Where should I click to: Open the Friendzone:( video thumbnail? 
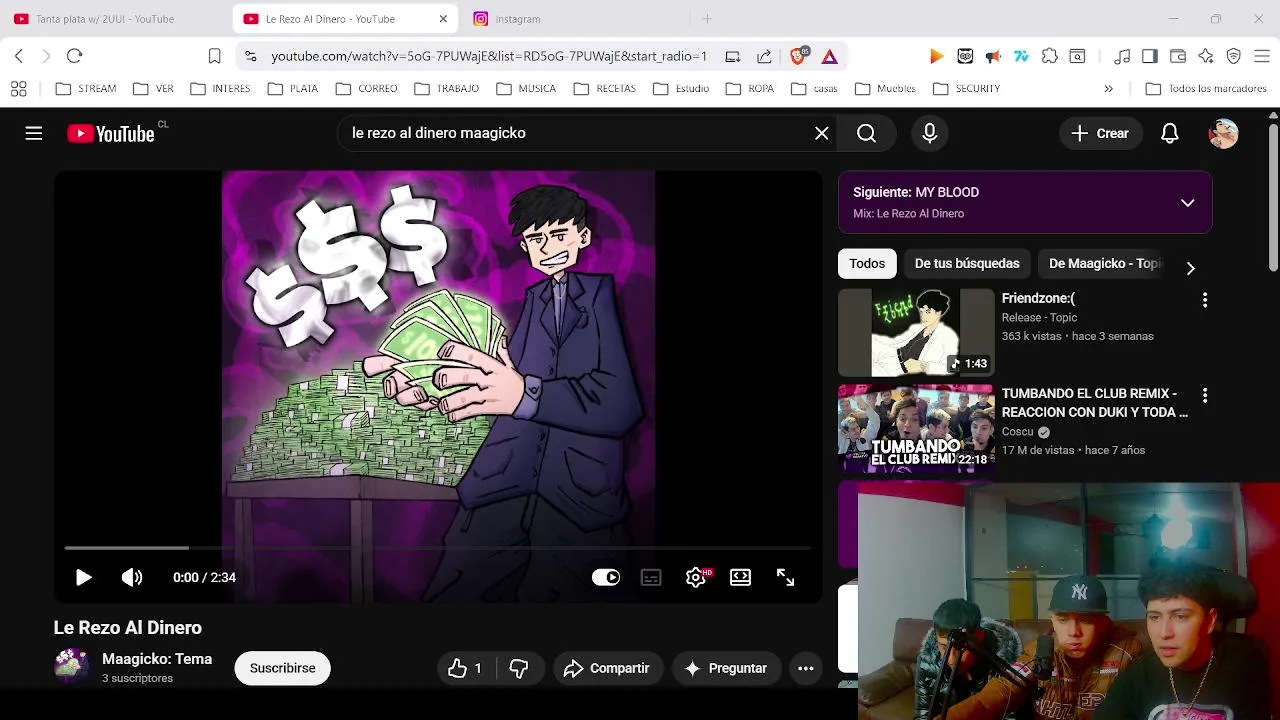pyautogui.click(x=916, y=333)
